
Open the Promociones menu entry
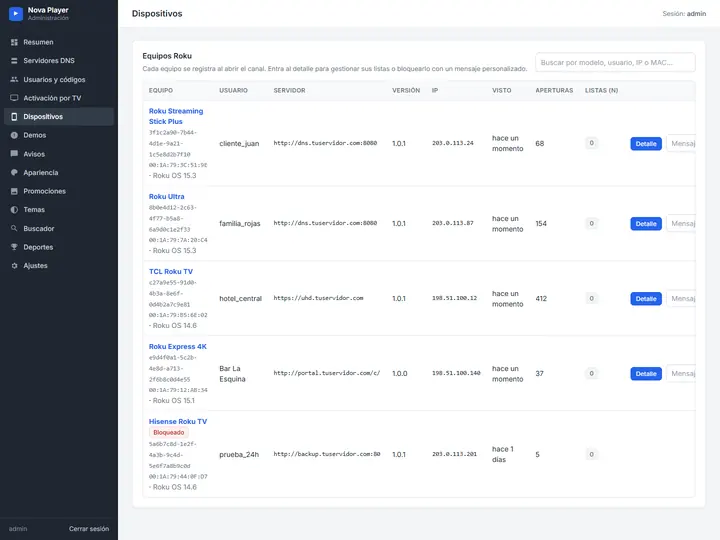[59, 191]
